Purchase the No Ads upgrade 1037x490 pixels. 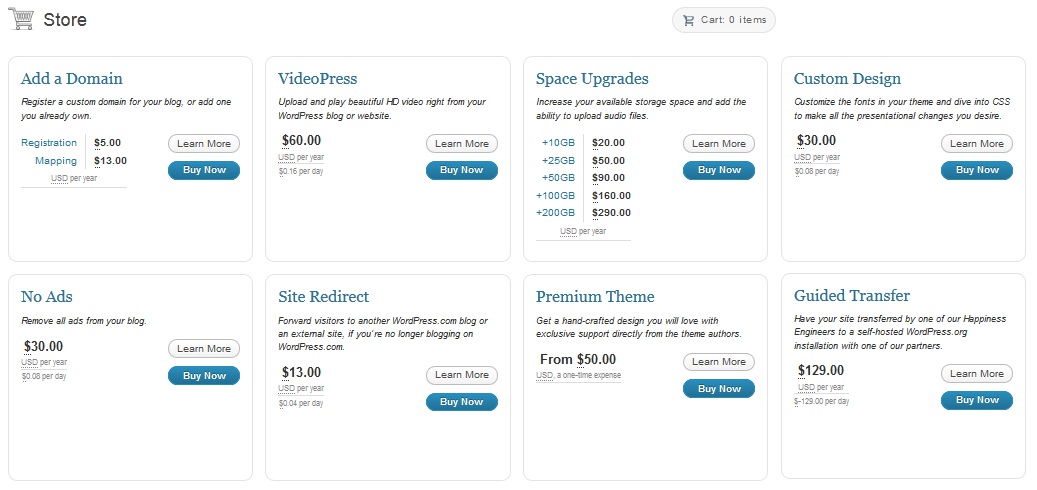click(x=204, y=376)
